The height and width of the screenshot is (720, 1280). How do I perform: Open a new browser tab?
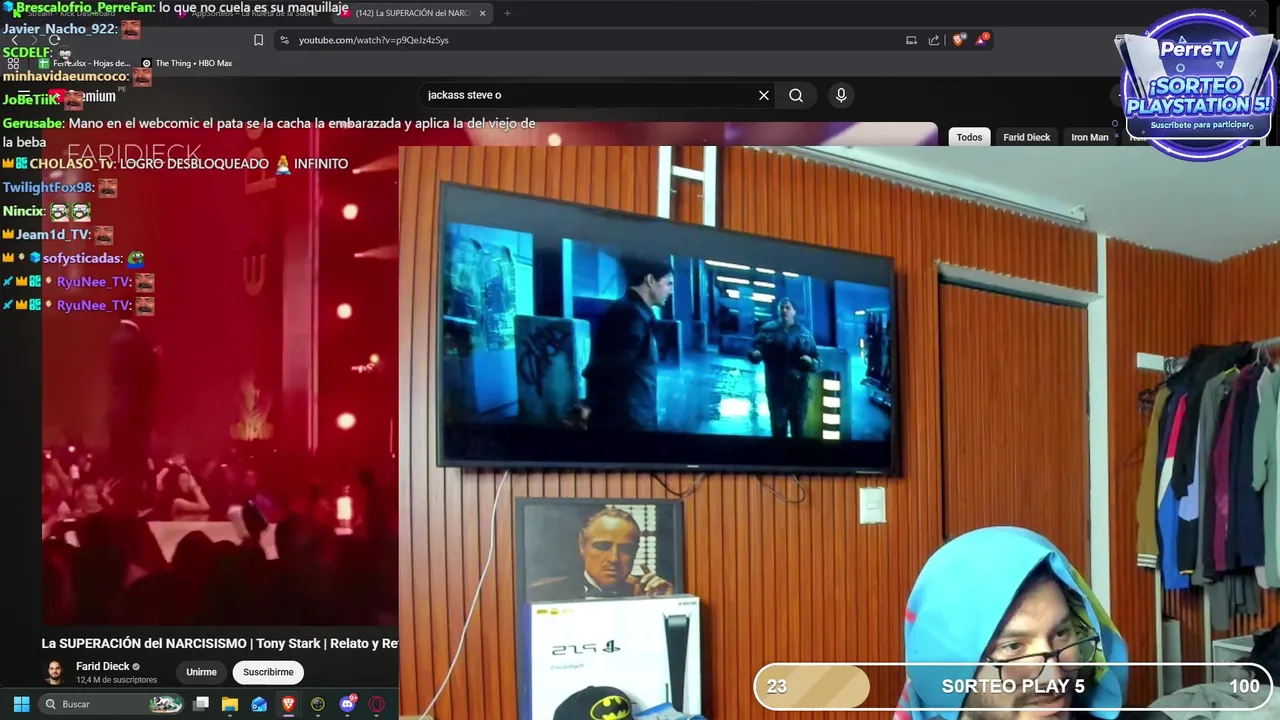[507, 13]
